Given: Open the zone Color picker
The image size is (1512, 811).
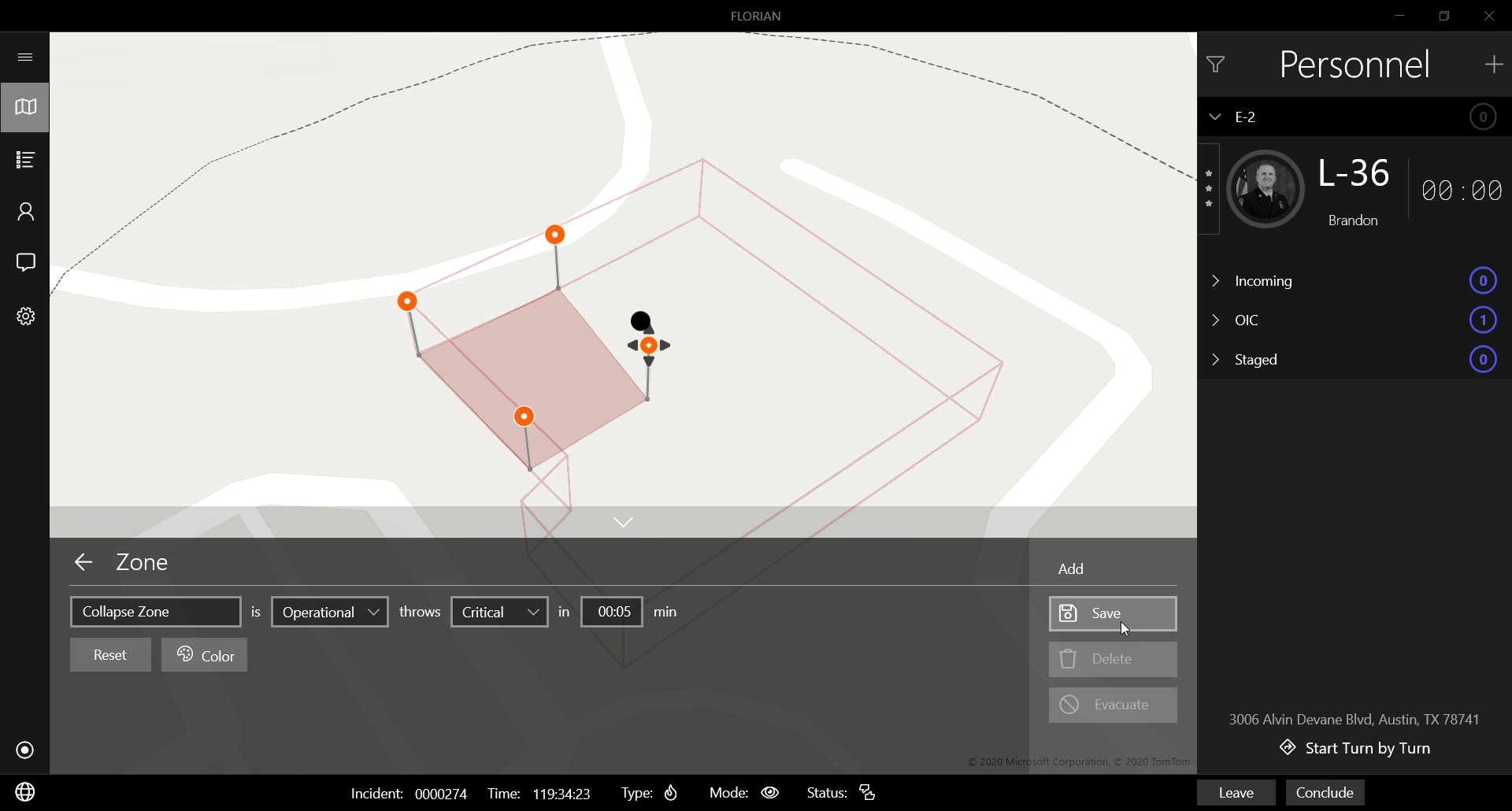Looking at the screenshot, I should pyautogui.click(x=205, y=655).
